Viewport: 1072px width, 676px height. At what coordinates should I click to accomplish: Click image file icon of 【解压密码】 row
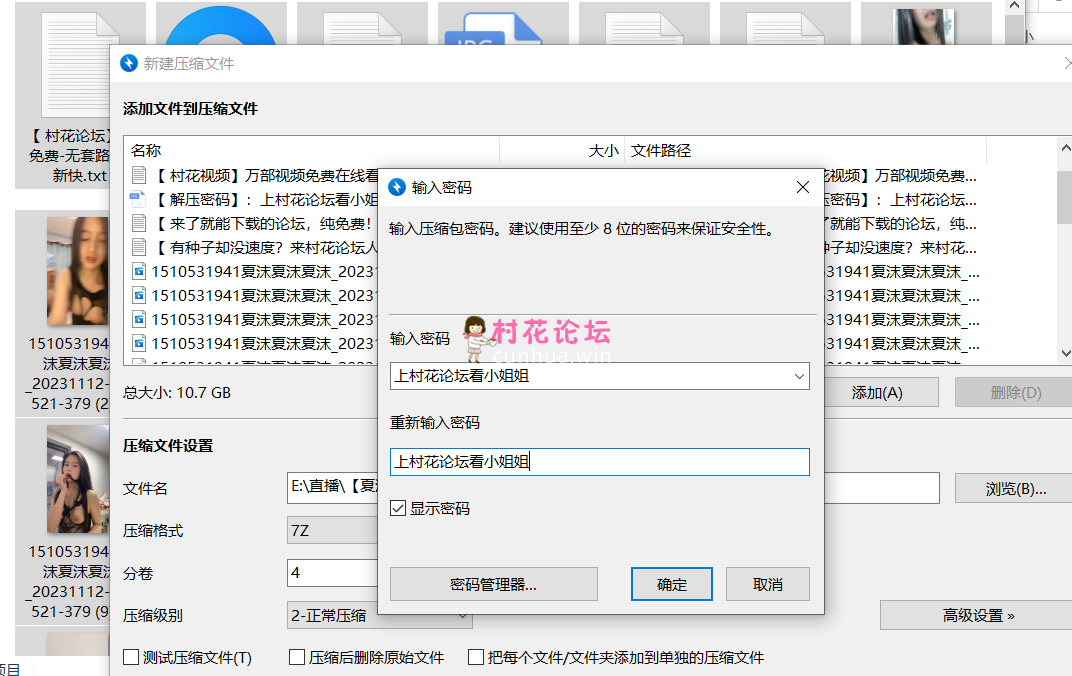138,200
